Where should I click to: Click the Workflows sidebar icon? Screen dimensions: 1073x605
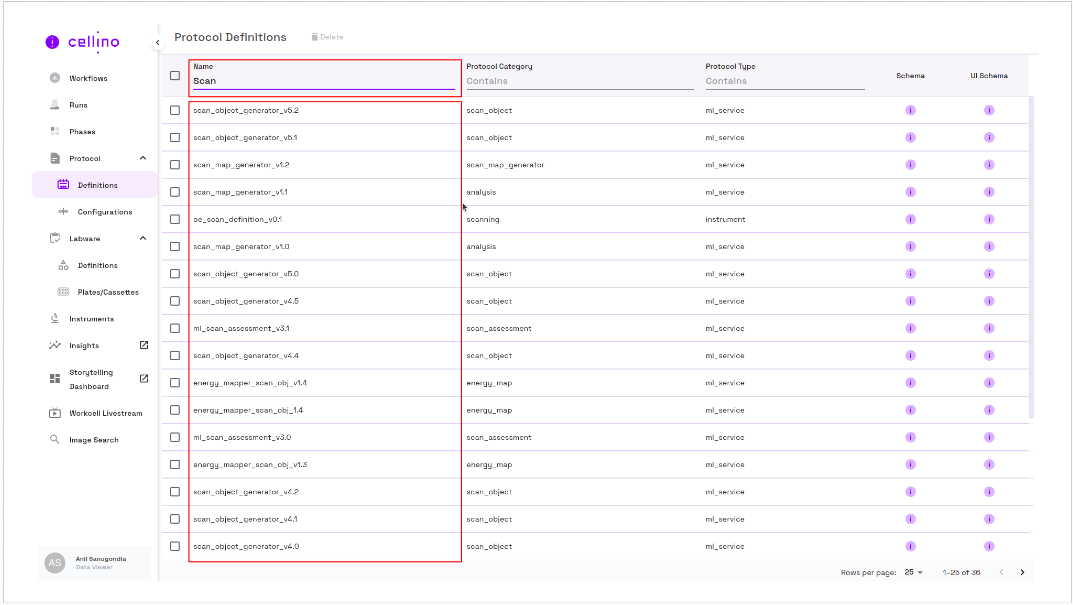(55, 78)
